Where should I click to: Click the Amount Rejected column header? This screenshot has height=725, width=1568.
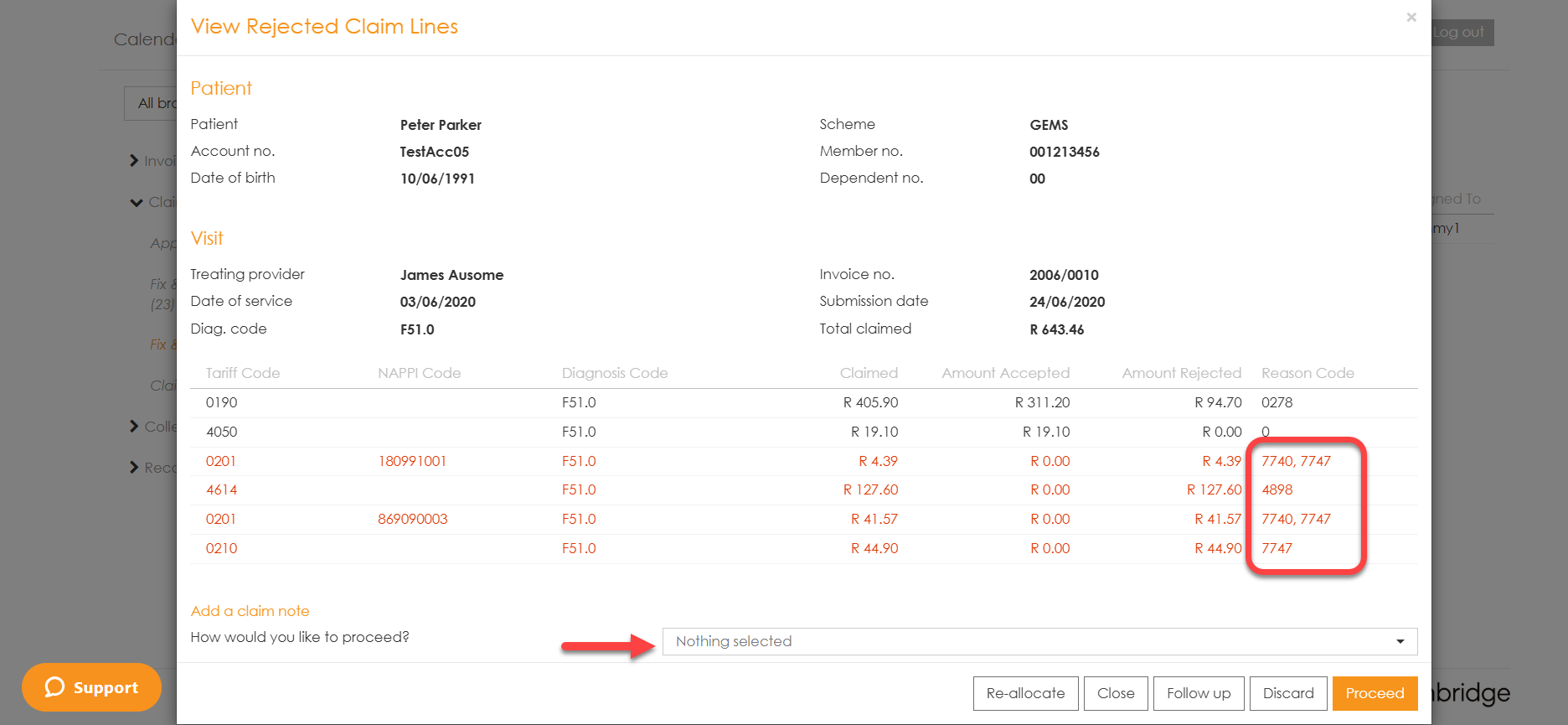tap(1181, 373)
